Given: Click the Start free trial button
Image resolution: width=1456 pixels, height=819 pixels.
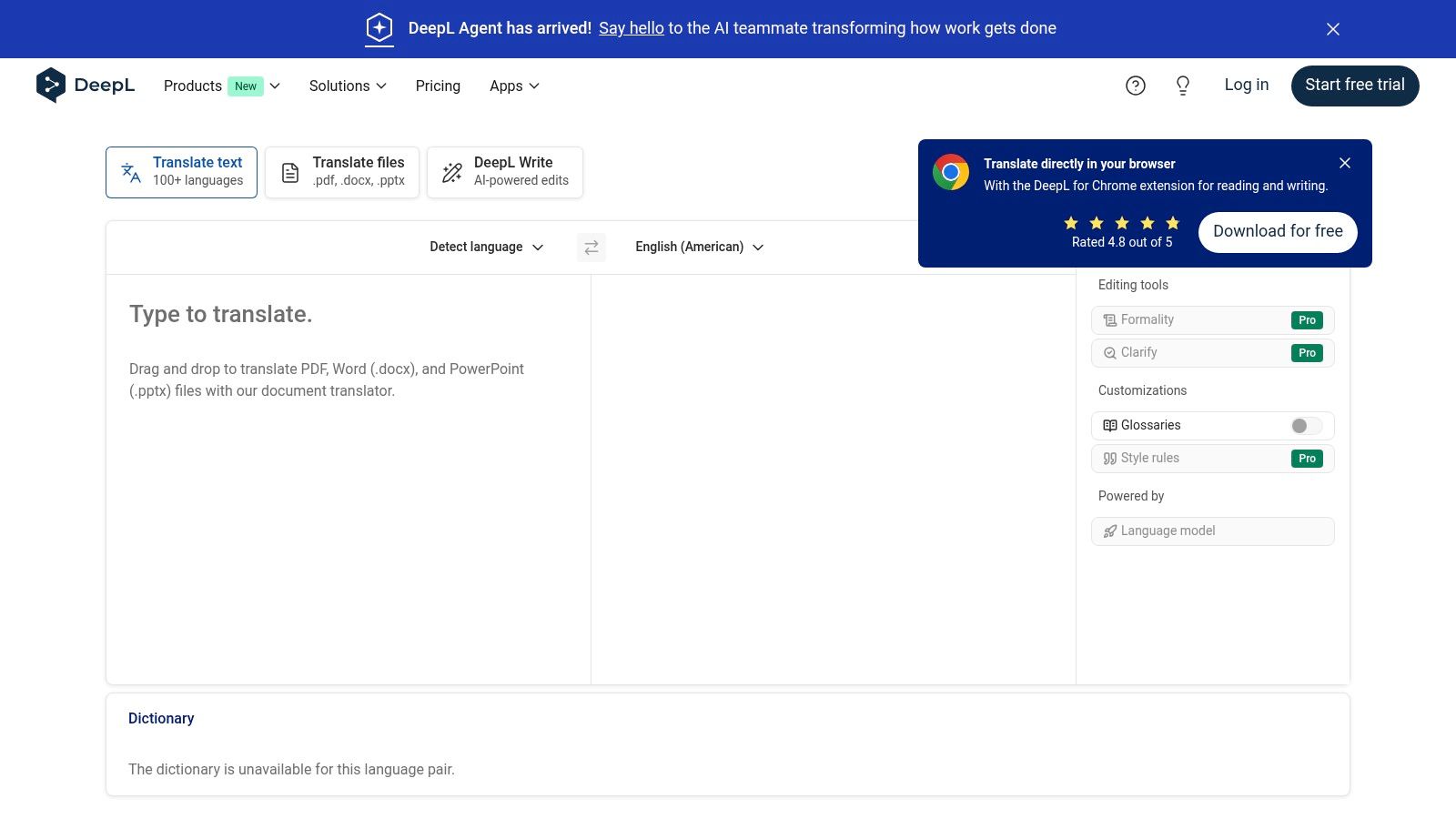Looking at the screenshot, I should tap(1354, 86).
